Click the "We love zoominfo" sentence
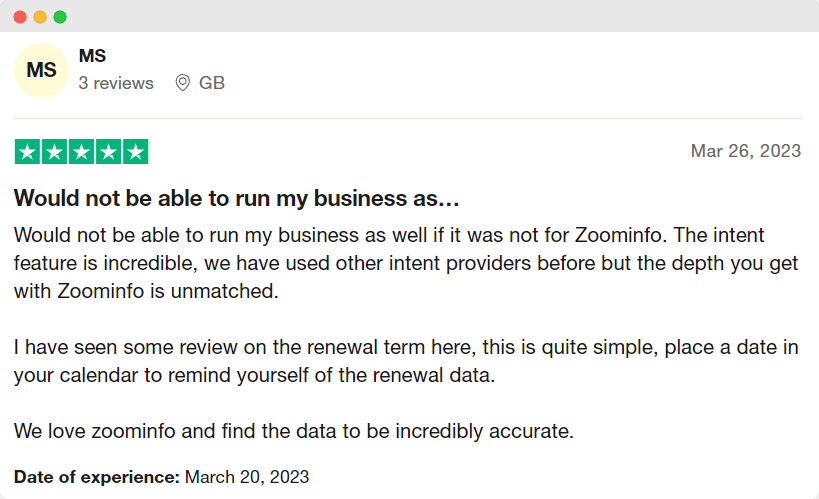 click(293, 432)
